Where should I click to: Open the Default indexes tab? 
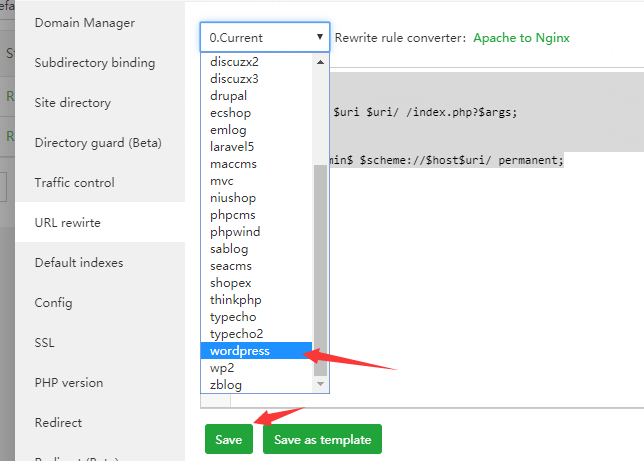pos(79,262)
